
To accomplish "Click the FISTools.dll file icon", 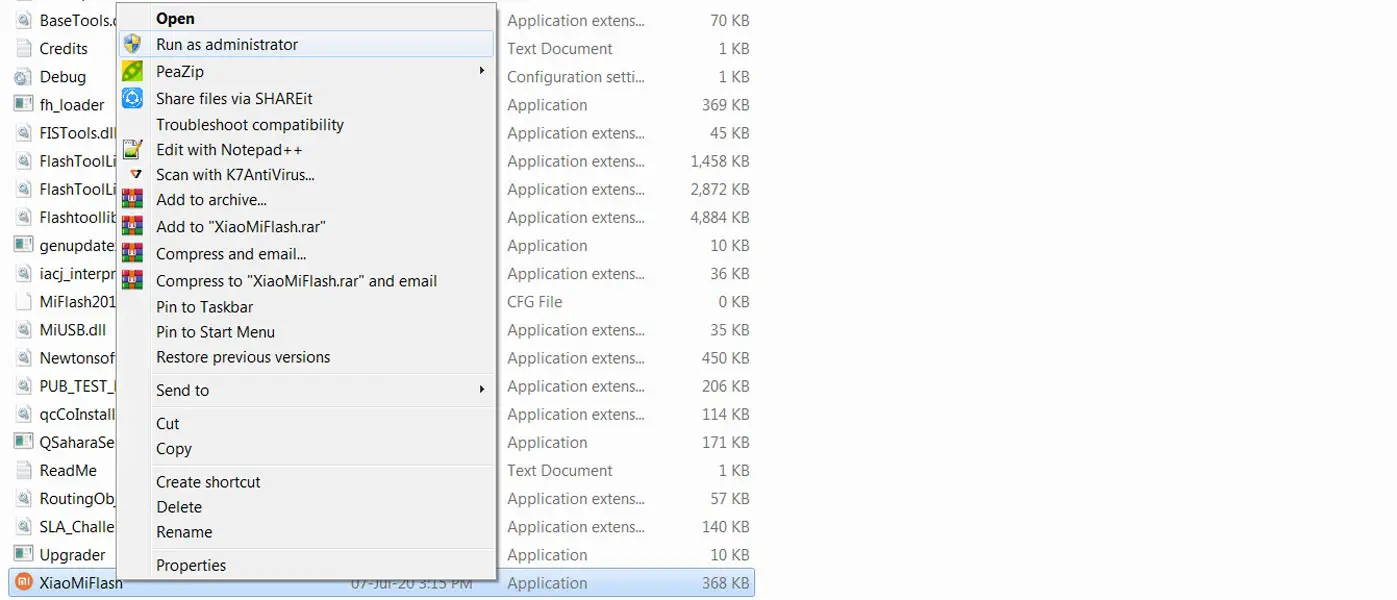I will (23, 132).
